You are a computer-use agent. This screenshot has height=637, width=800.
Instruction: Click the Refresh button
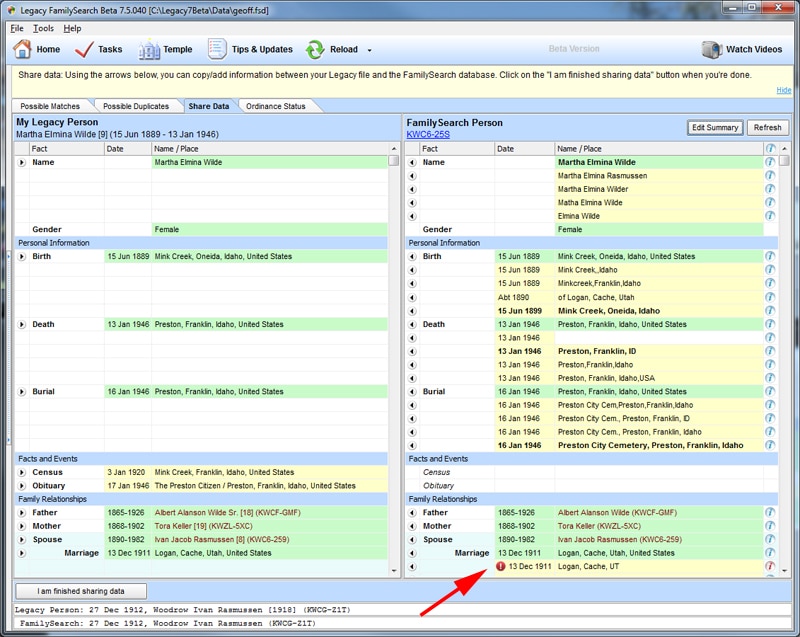(767, 128)
